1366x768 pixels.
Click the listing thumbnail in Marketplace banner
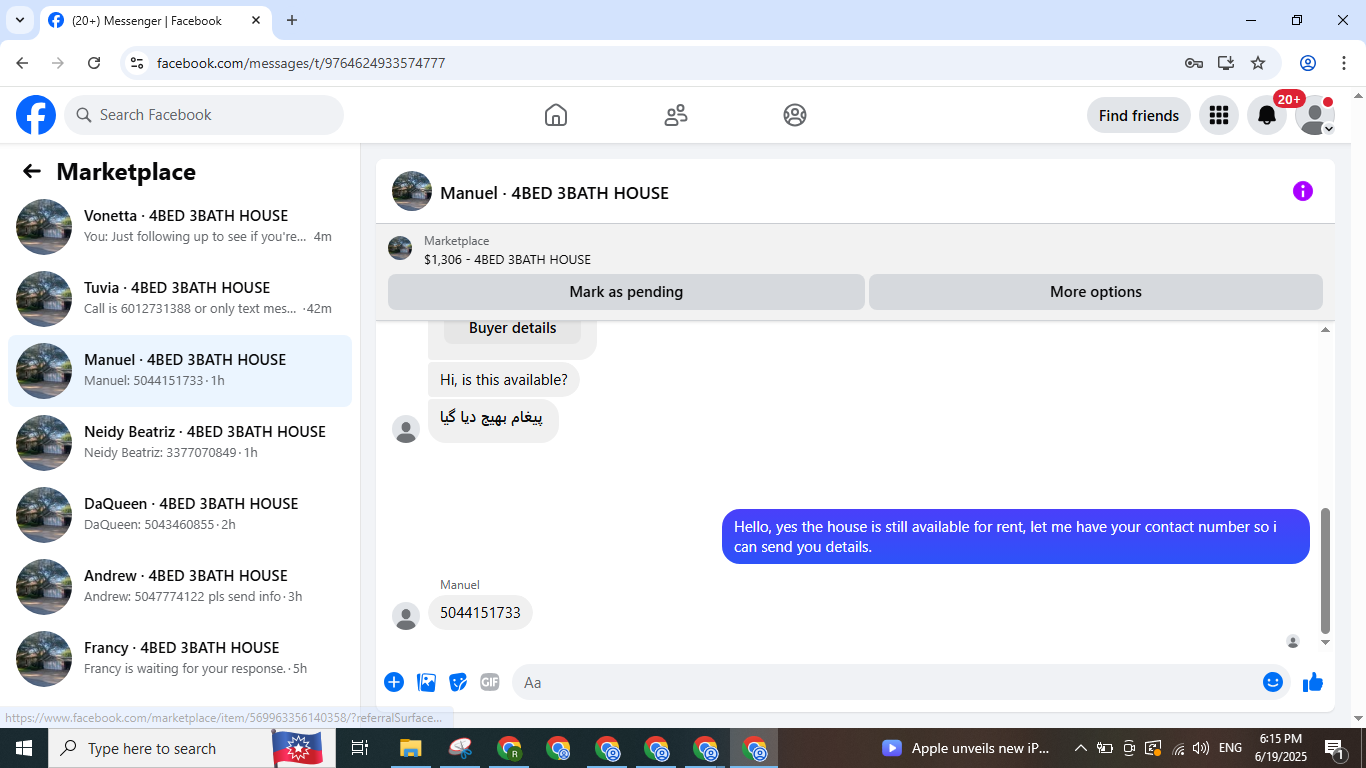pos(400,248)
